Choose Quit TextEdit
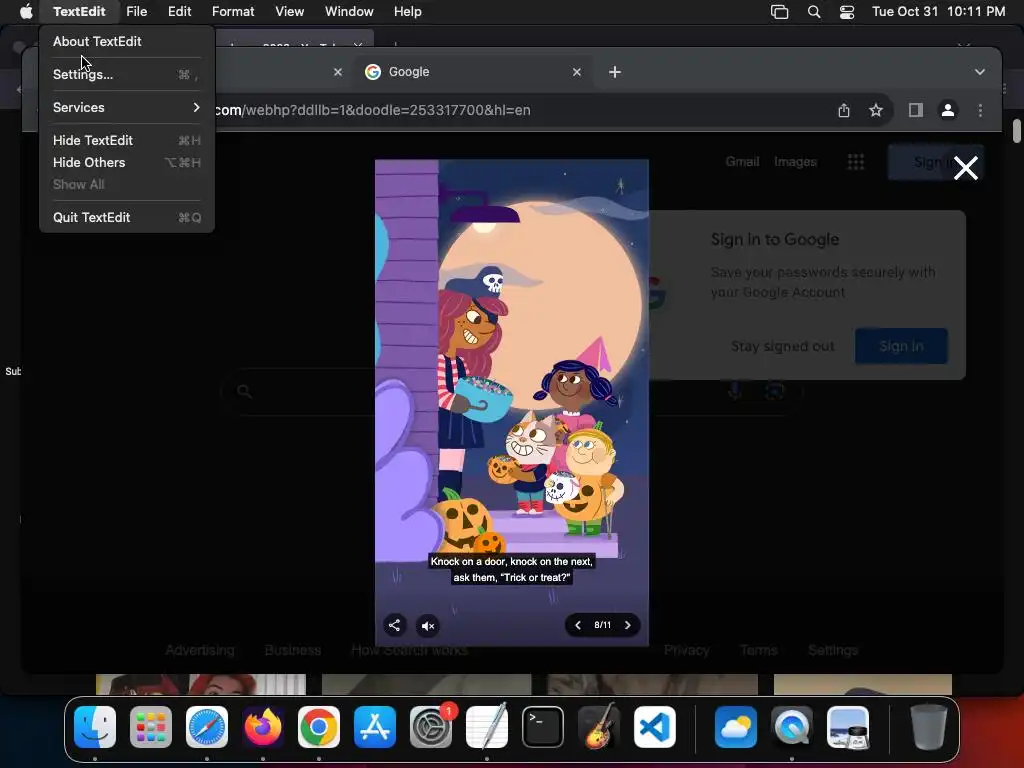This screenshot has width=1024, height=768. [127, 217]
